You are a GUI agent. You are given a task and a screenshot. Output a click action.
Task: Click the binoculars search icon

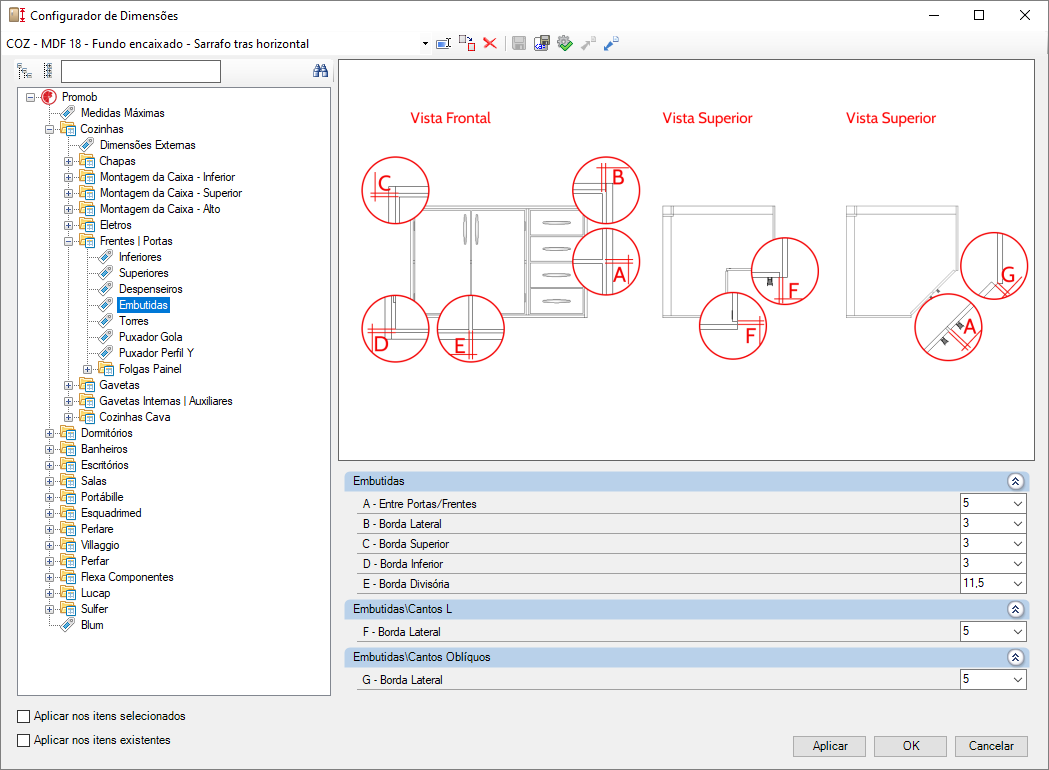[x=321, y=71]
